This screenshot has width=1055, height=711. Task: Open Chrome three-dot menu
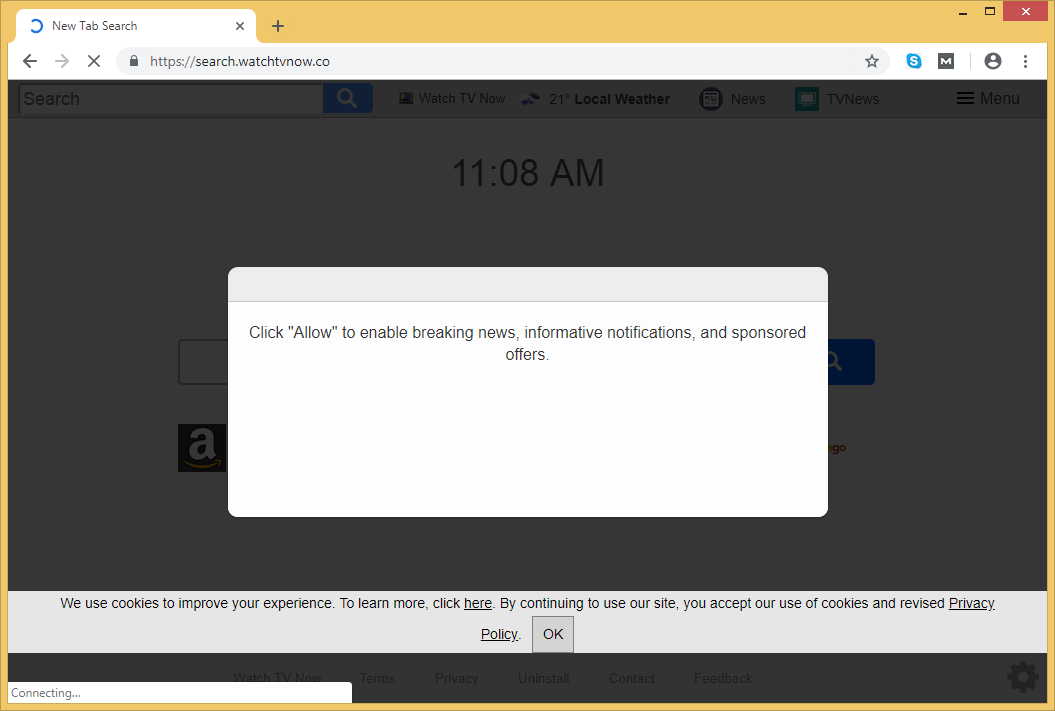click(1025, 61)
